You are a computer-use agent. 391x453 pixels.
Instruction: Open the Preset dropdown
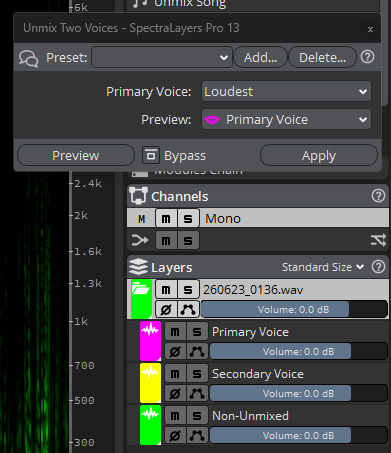coord(162,57)
